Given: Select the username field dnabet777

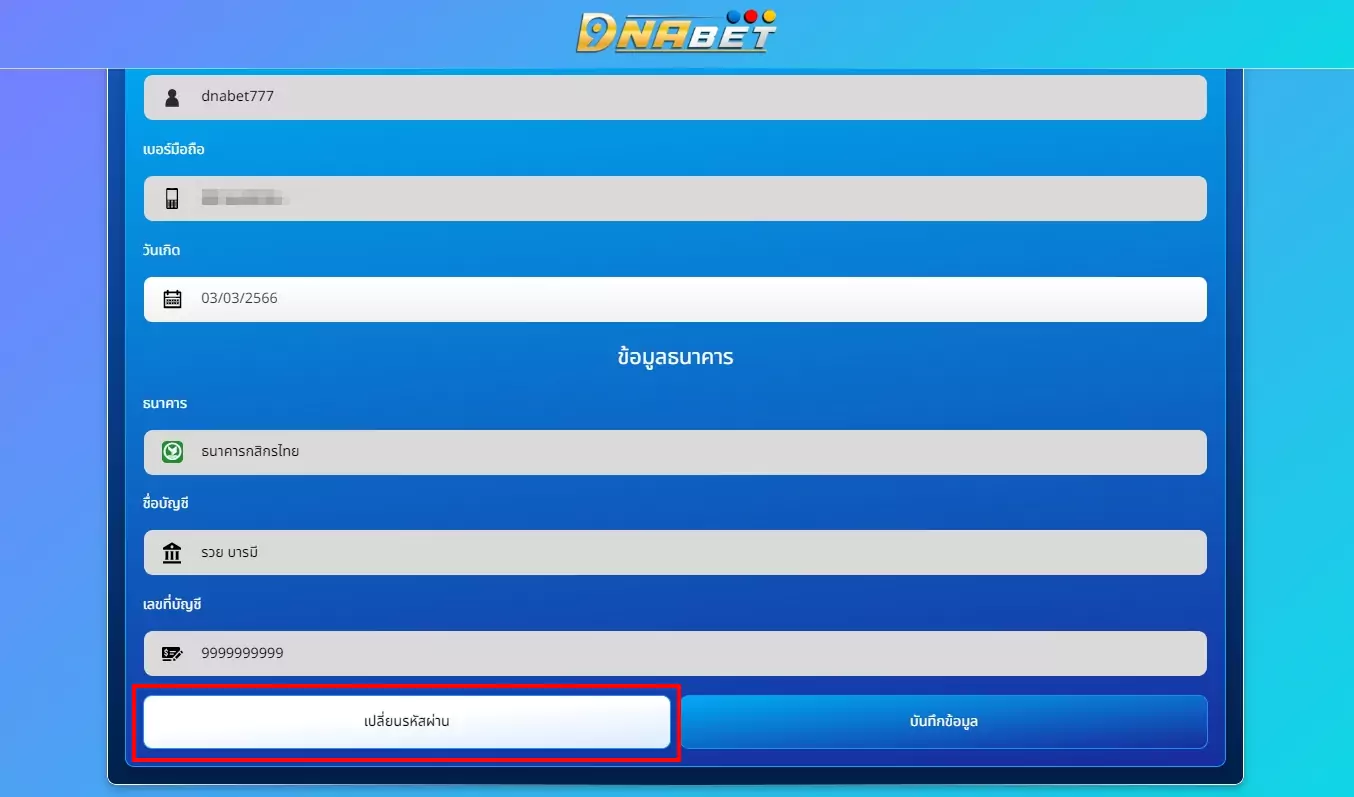Looking at the screenshot, I should tap(675, 97).
